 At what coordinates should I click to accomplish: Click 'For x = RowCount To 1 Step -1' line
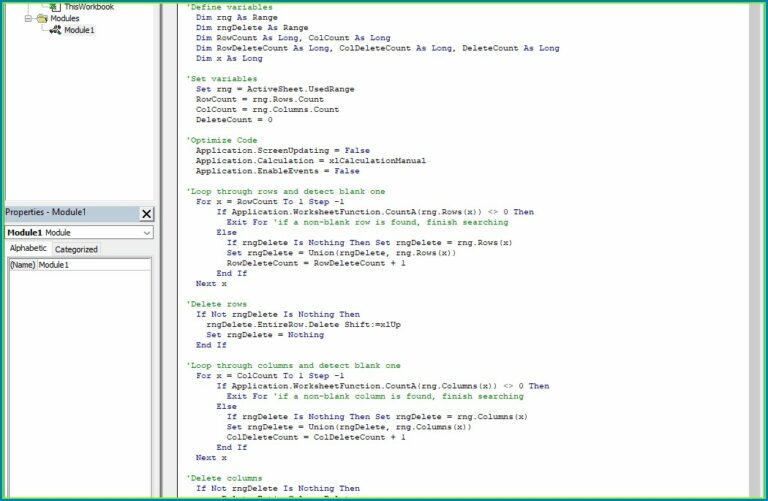[270, 202]
